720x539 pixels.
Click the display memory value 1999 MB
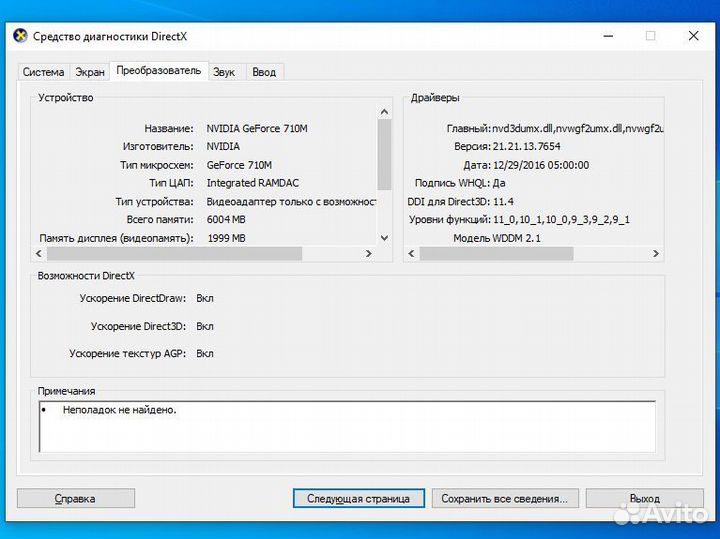point(226,238)
